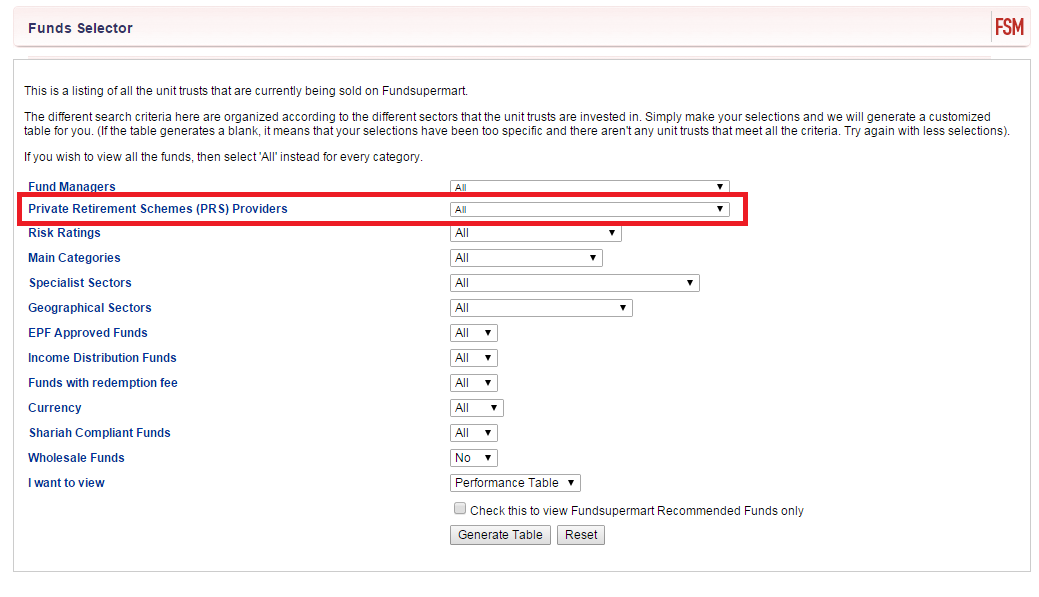Open the Risk Ratings dropdown
1039x597 pixels.
(x=535, y=233)
